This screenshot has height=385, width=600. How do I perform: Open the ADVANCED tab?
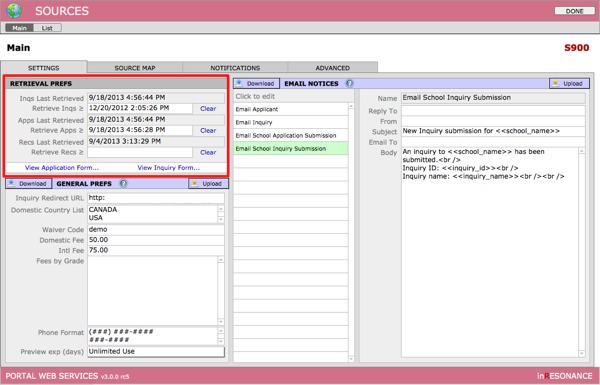coord(333,68)
